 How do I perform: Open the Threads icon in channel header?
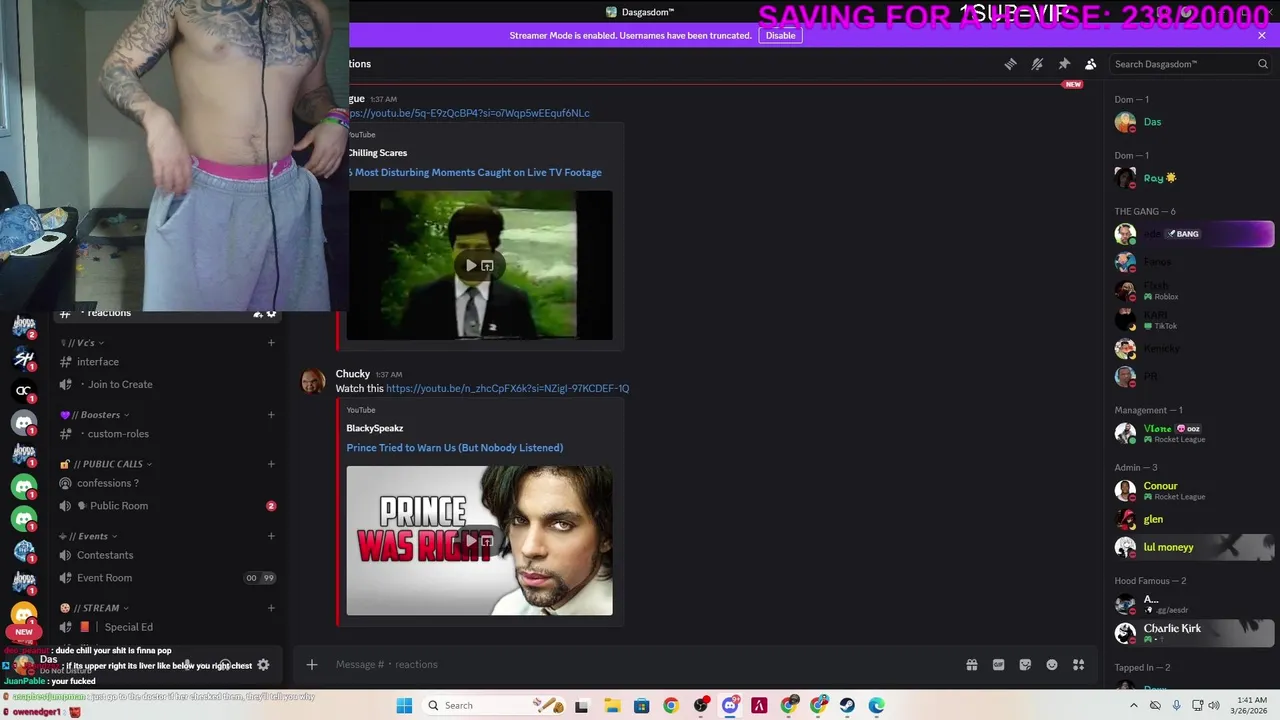(1010, 64)
